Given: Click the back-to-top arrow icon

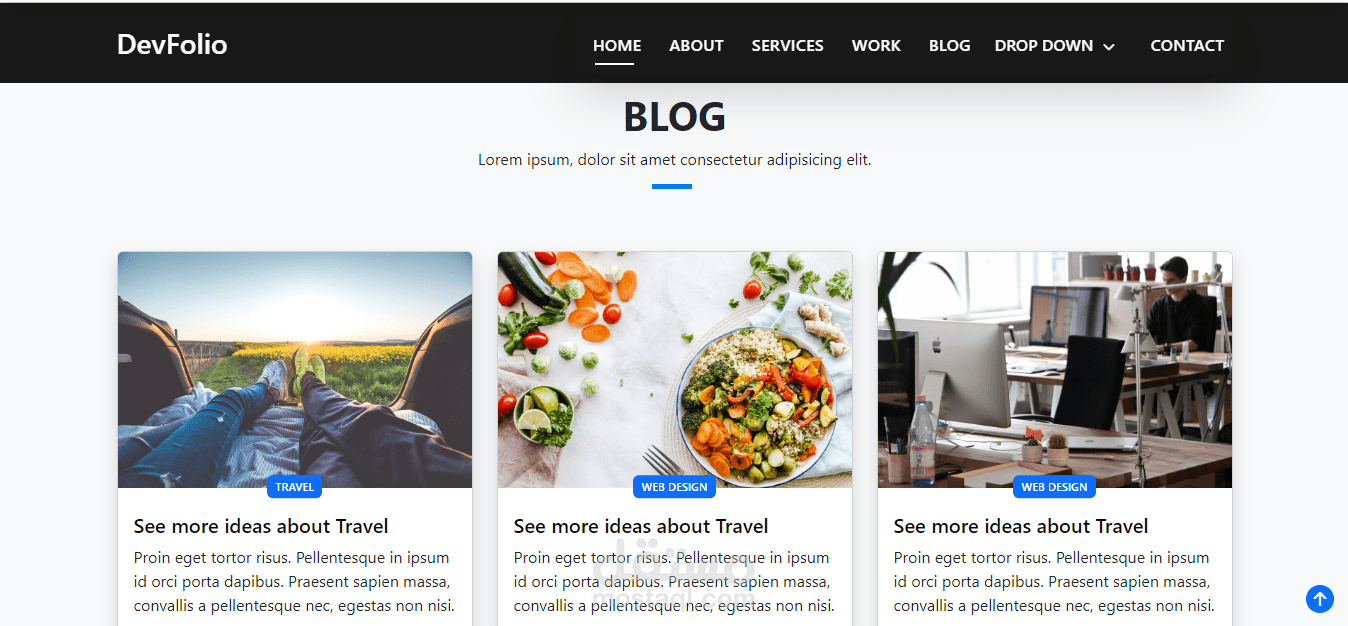Looking at the screenshot, I should tap(1319, 599).
